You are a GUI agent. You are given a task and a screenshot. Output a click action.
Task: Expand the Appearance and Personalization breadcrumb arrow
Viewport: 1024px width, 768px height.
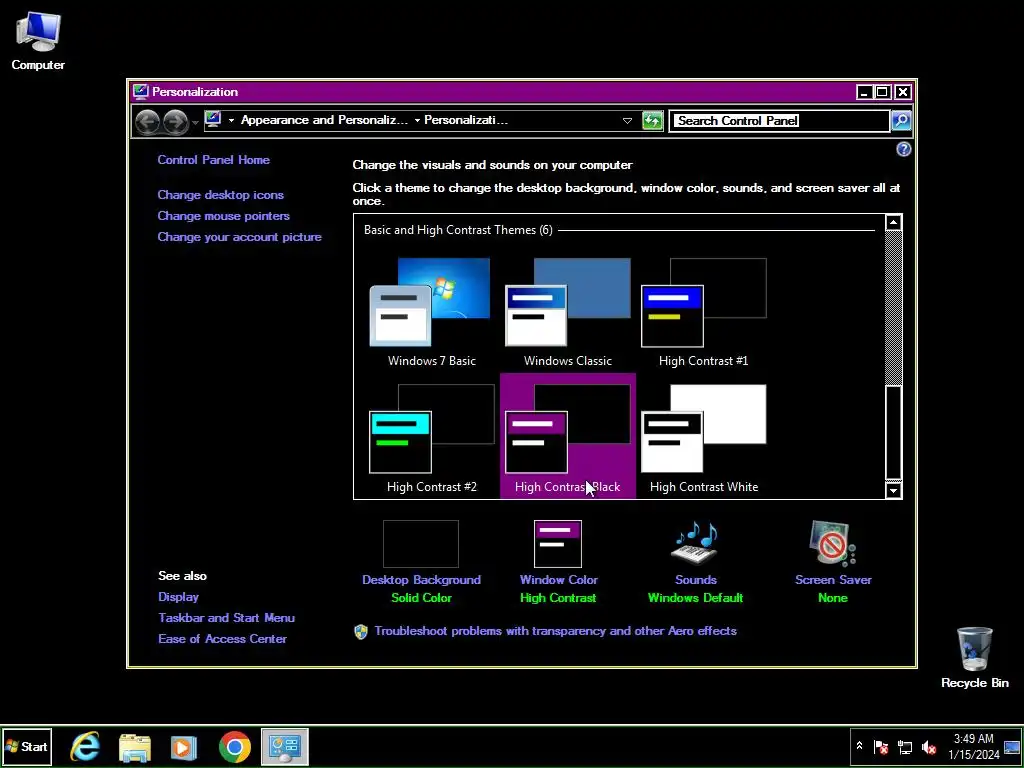(417, 121)
